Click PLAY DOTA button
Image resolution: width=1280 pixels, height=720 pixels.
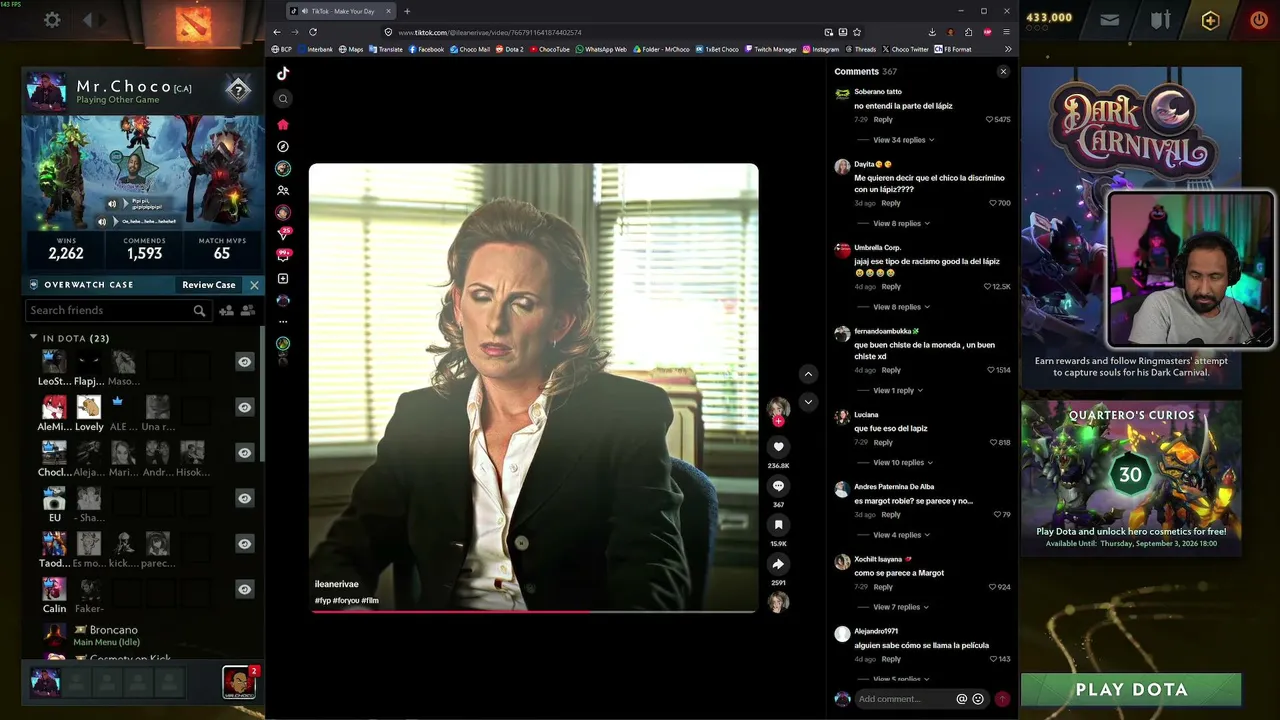(1131, 690)
